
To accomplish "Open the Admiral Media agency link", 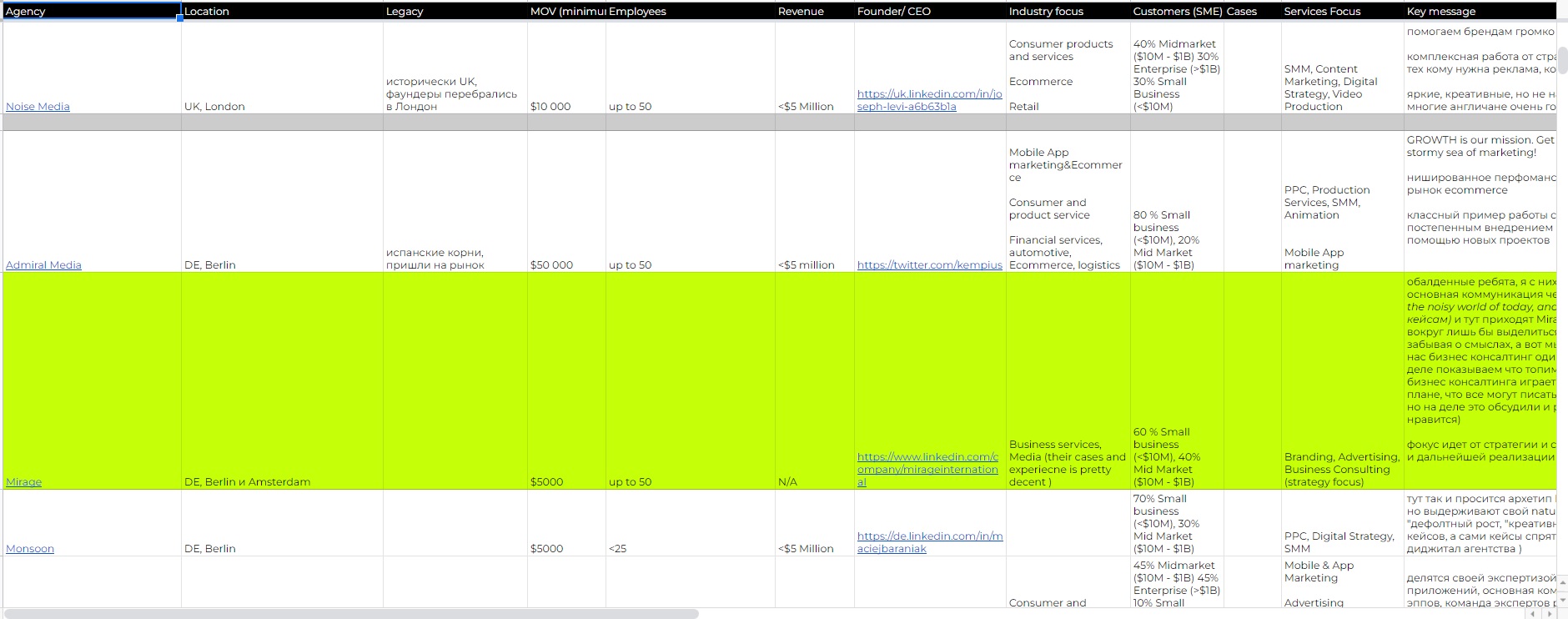I will tap(43, 265).
